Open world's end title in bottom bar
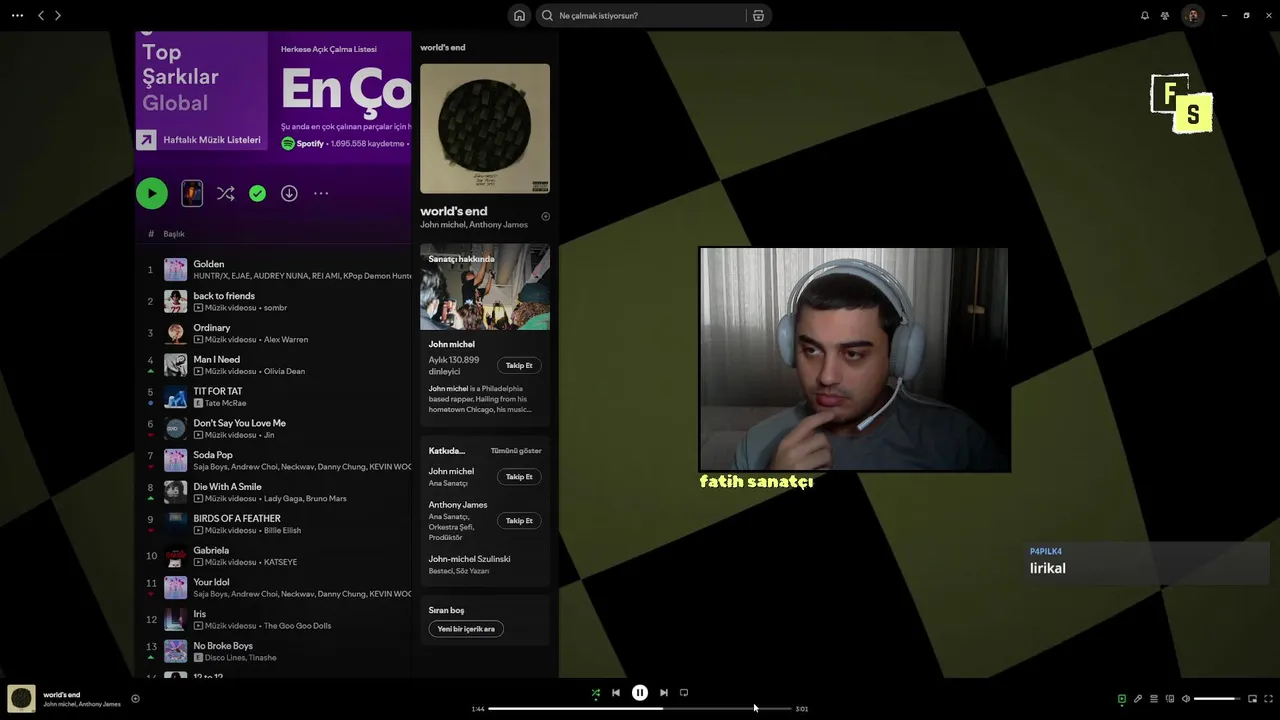This screenshot has height=720, width=1280. click(x=62, y=694)
